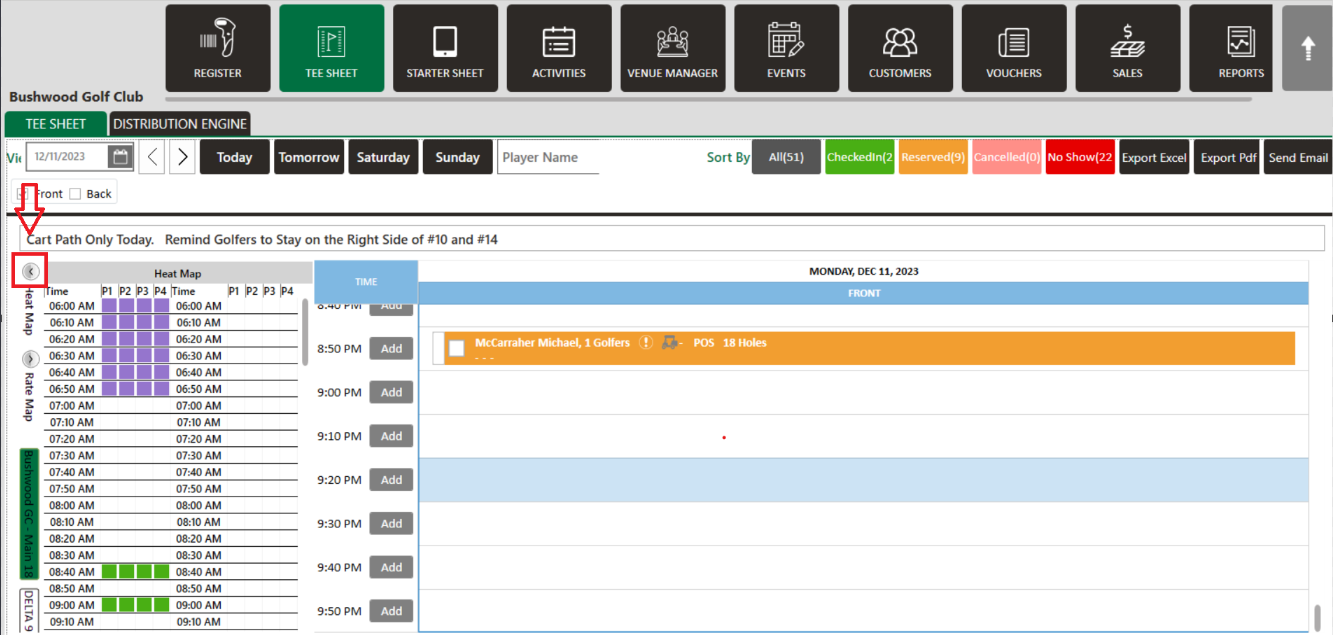Collapse the Heat Map side panel
Screen dimensions: 1333x635
(30, 271)
